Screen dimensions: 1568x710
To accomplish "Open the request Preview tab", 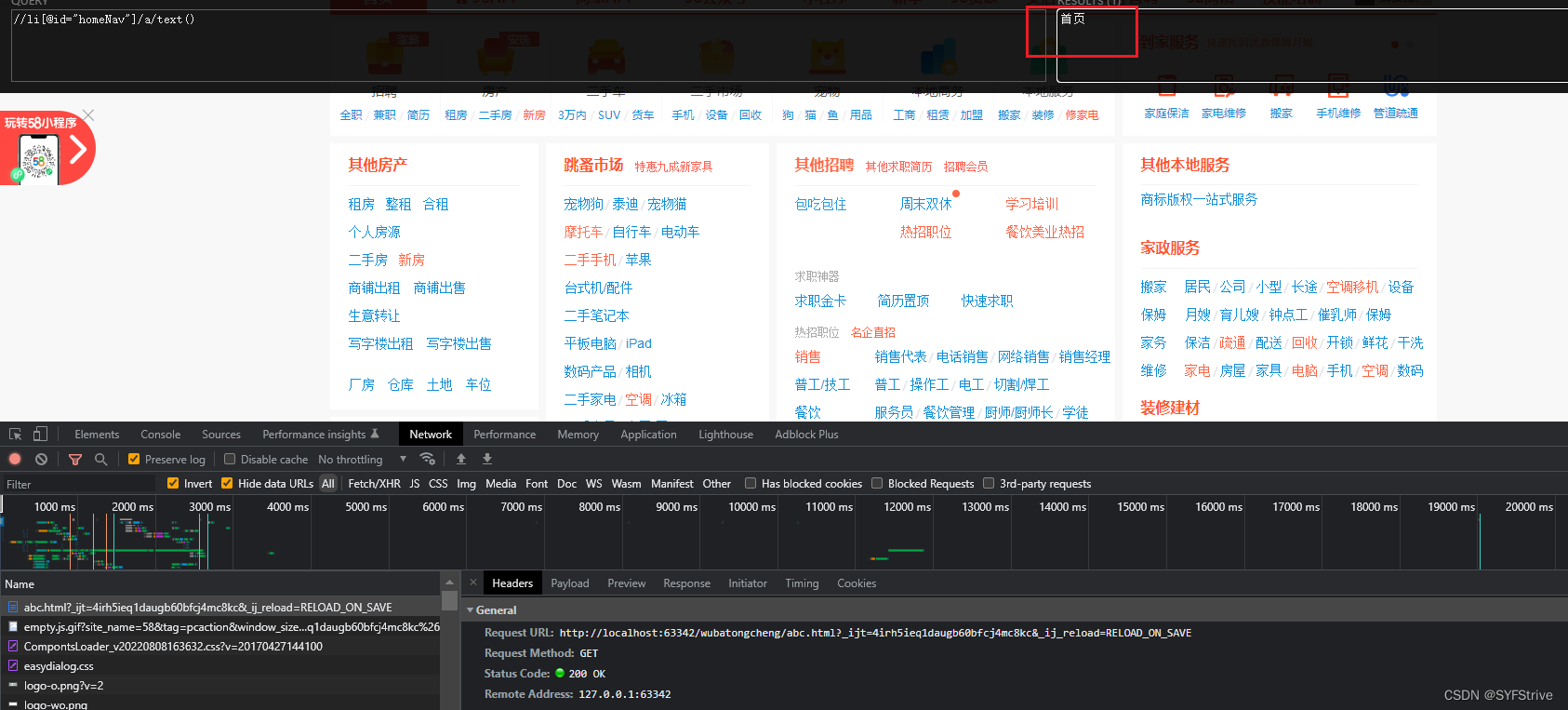I will tap(627, 583).
